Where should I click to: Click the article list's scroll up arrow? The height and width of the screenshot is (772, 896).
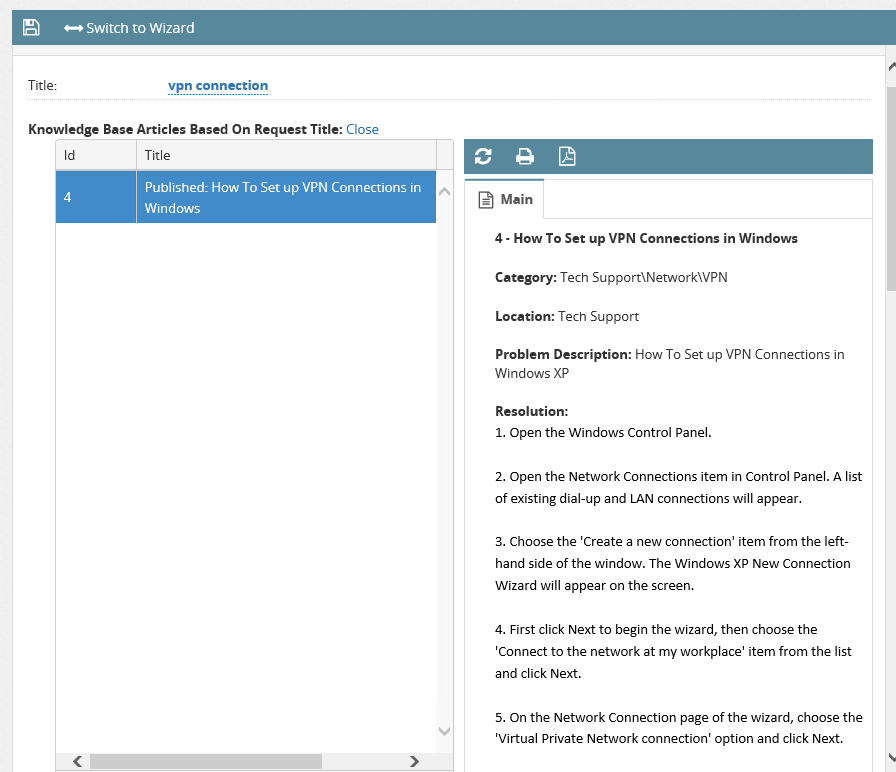tap(445, 191)
